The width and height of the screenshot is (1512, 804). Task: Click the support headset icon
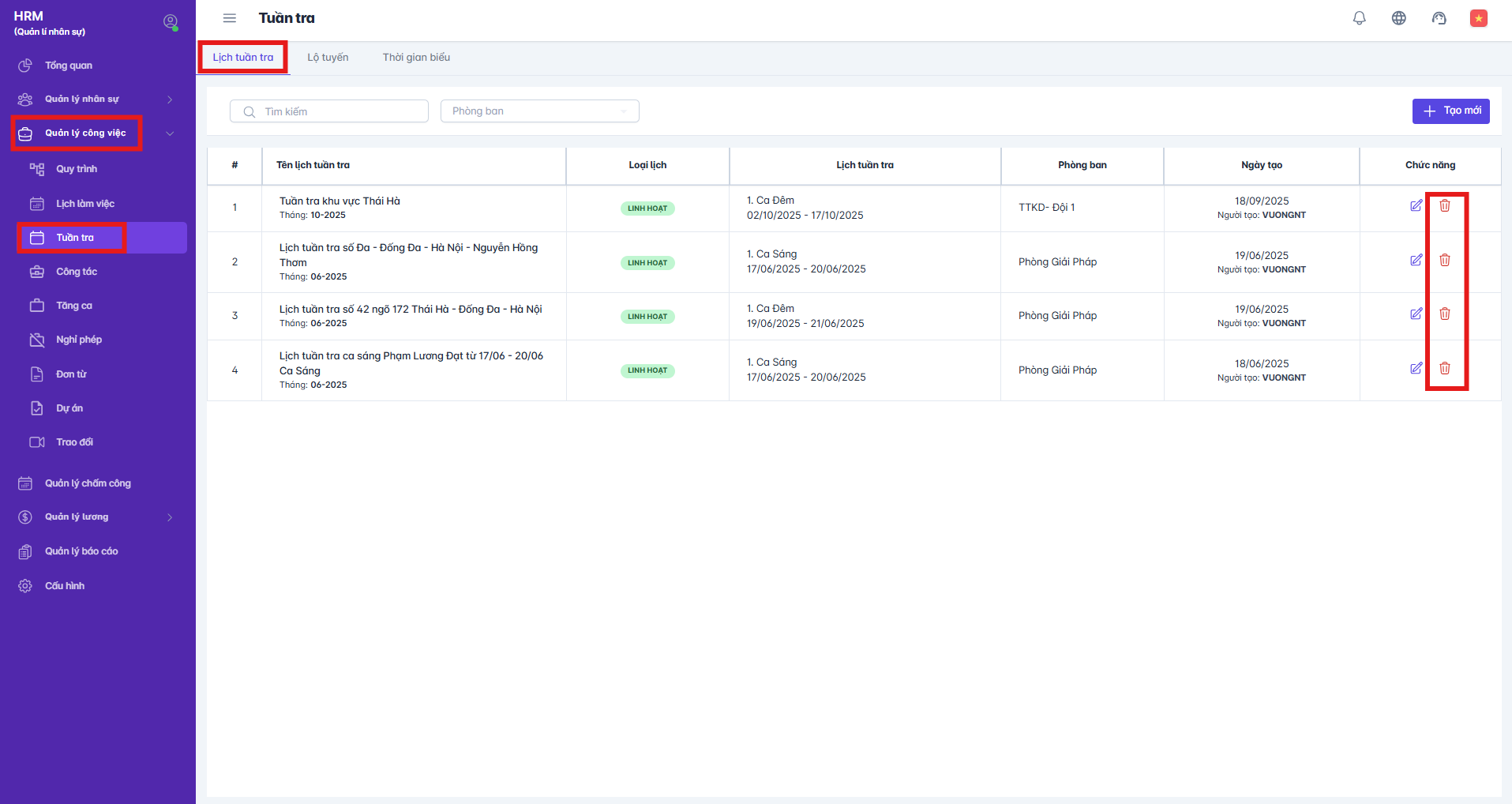(x=1439, y=18)
